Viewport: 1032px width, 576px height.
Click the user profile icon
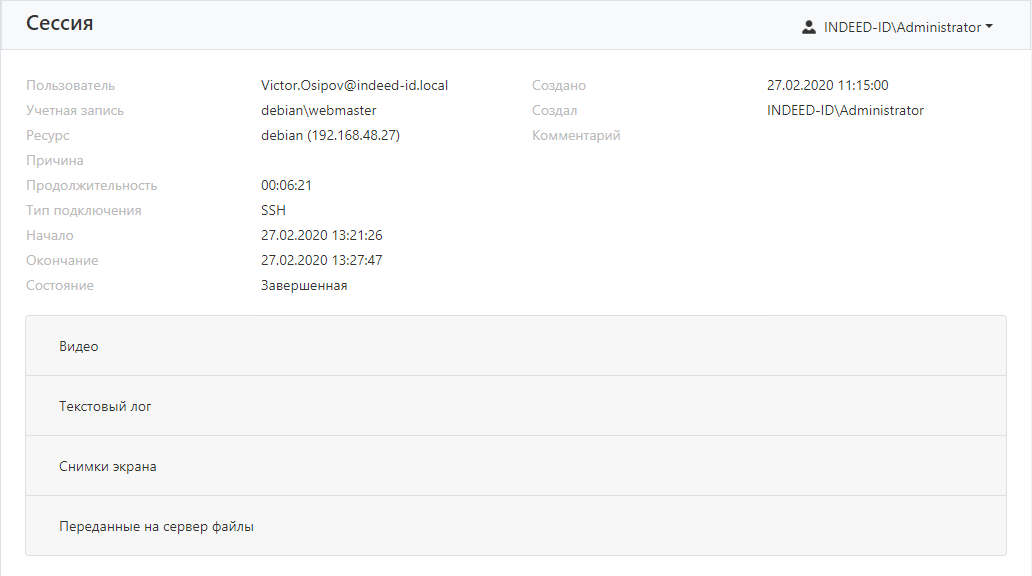[x=809, y=27]
